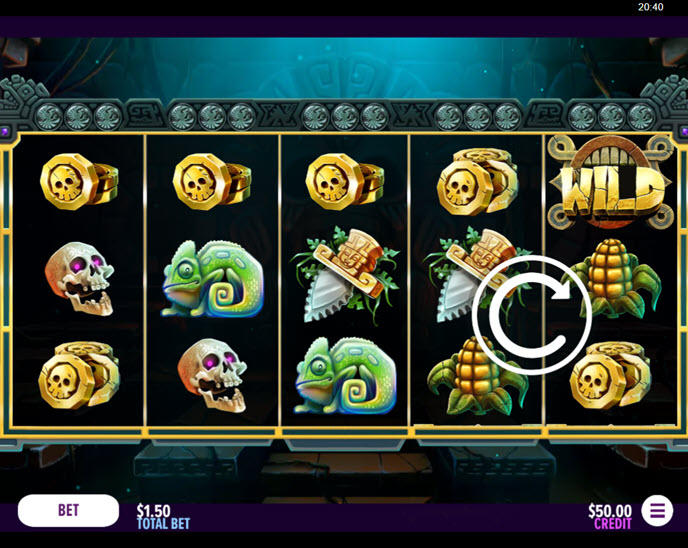Click the gold skull ring on first reel
Screen dimensions: 688x548
point(79,181)
